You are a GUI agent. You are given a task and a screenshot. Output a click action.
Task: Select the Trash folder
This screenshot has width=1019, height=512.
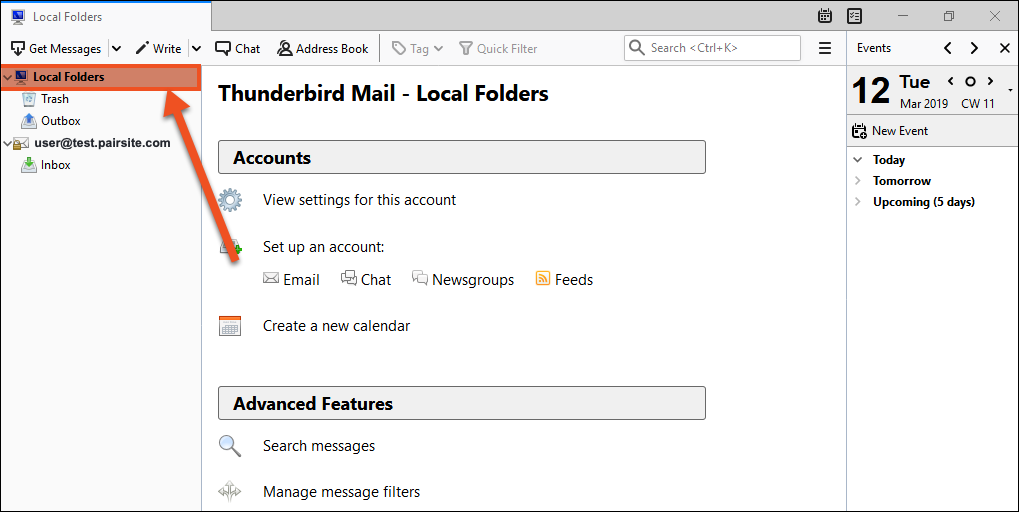click(55, 99)
